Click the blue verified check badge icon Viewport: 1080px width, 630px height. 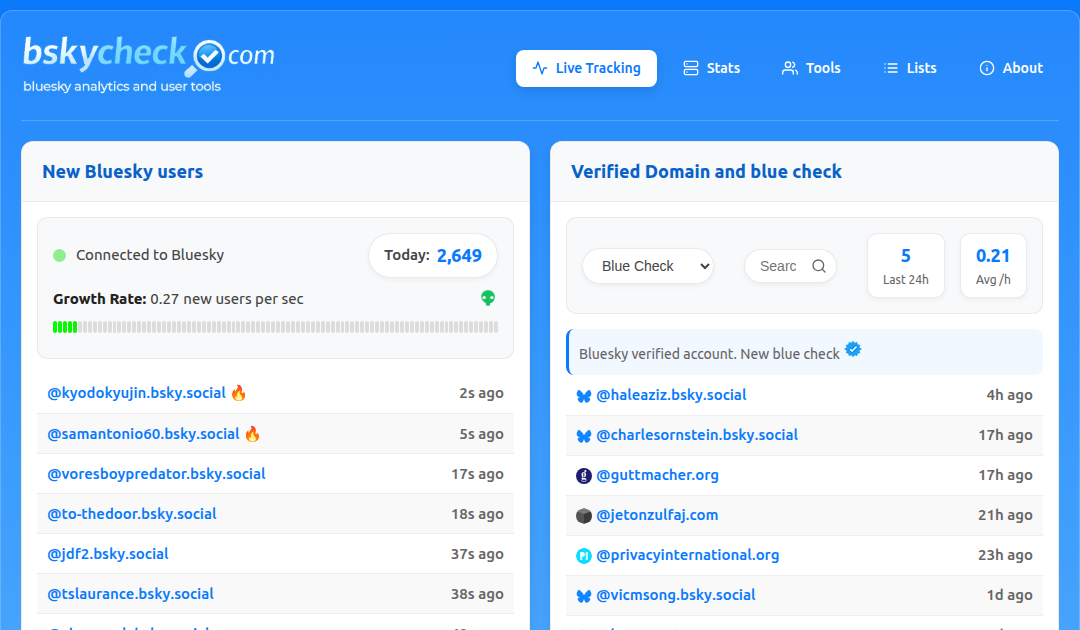(853, 349)
